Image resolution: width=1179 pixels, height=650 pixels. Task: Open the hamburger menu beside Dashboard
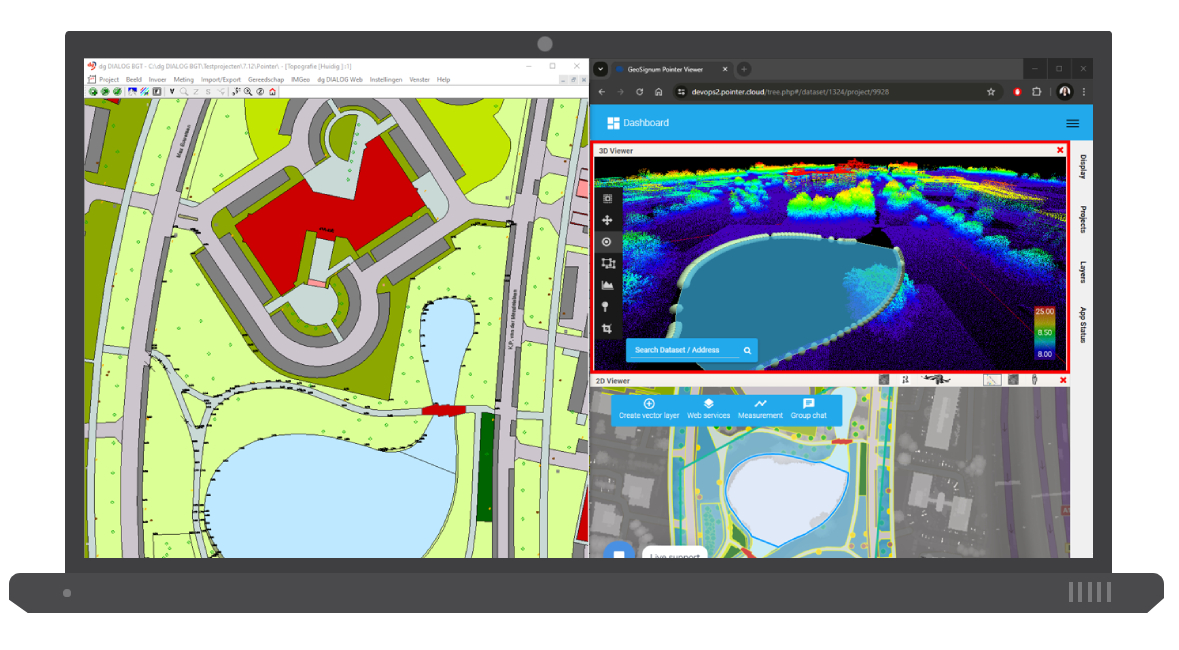[1072, 123]
